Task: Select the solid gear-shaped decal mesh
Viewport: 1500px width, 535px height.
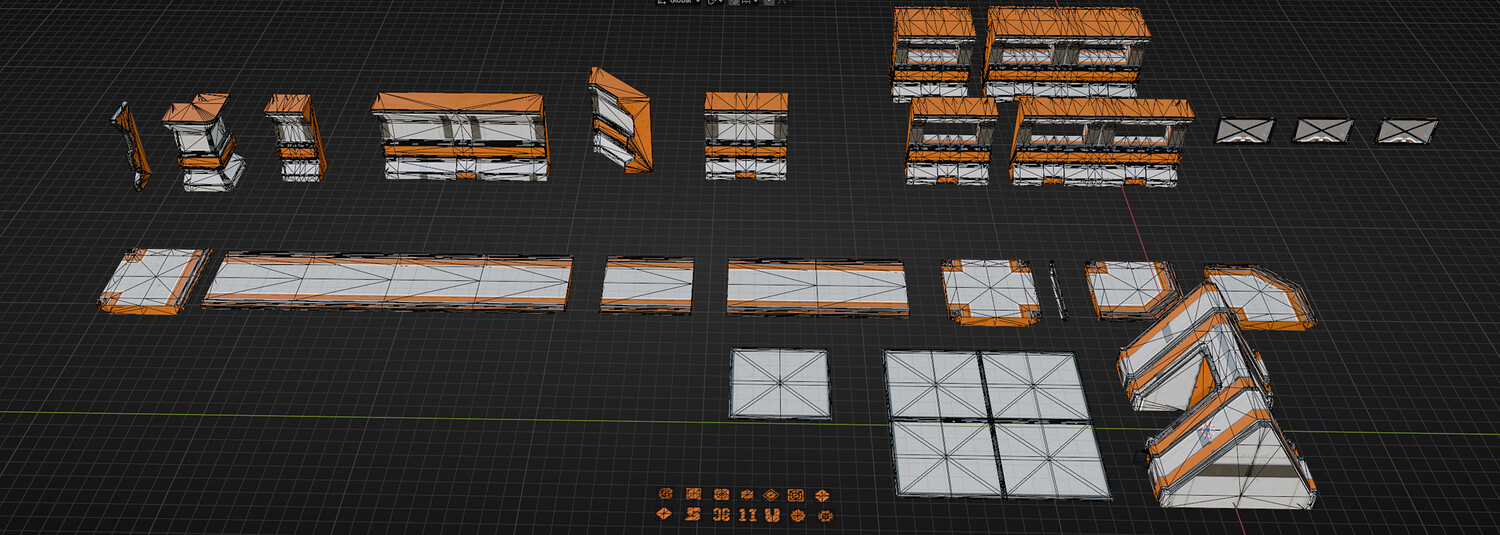Action: [x=798, y=516]
